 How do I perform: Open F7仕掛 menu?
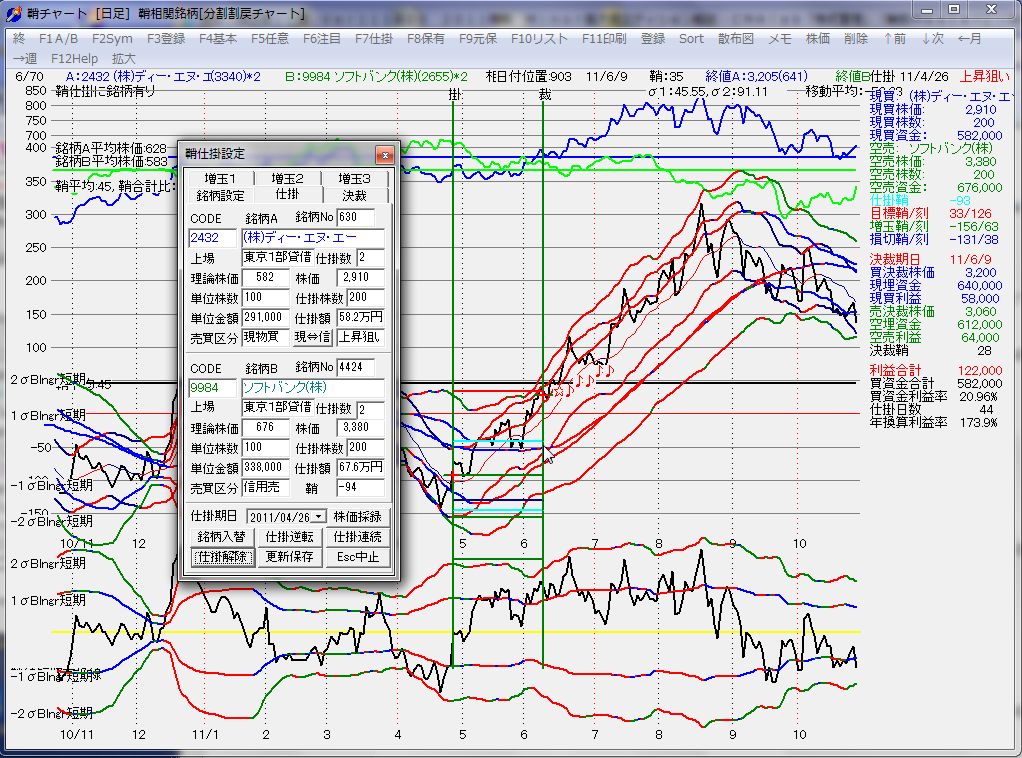coord(373,38)
